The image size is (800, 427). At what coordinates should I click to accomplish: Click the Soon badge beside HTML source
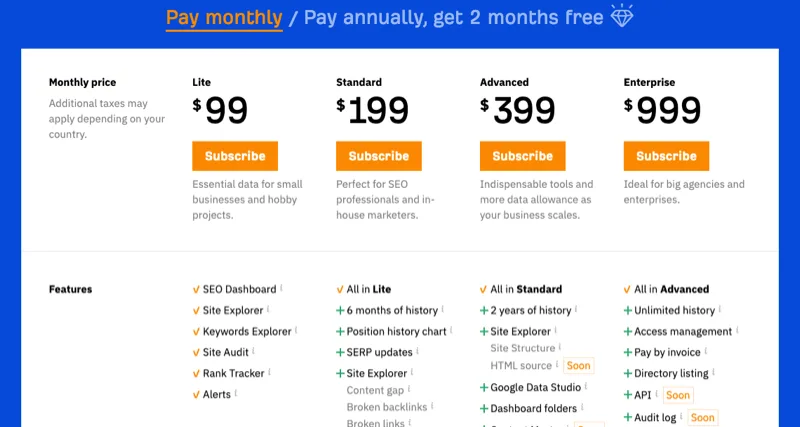(578, 366)
